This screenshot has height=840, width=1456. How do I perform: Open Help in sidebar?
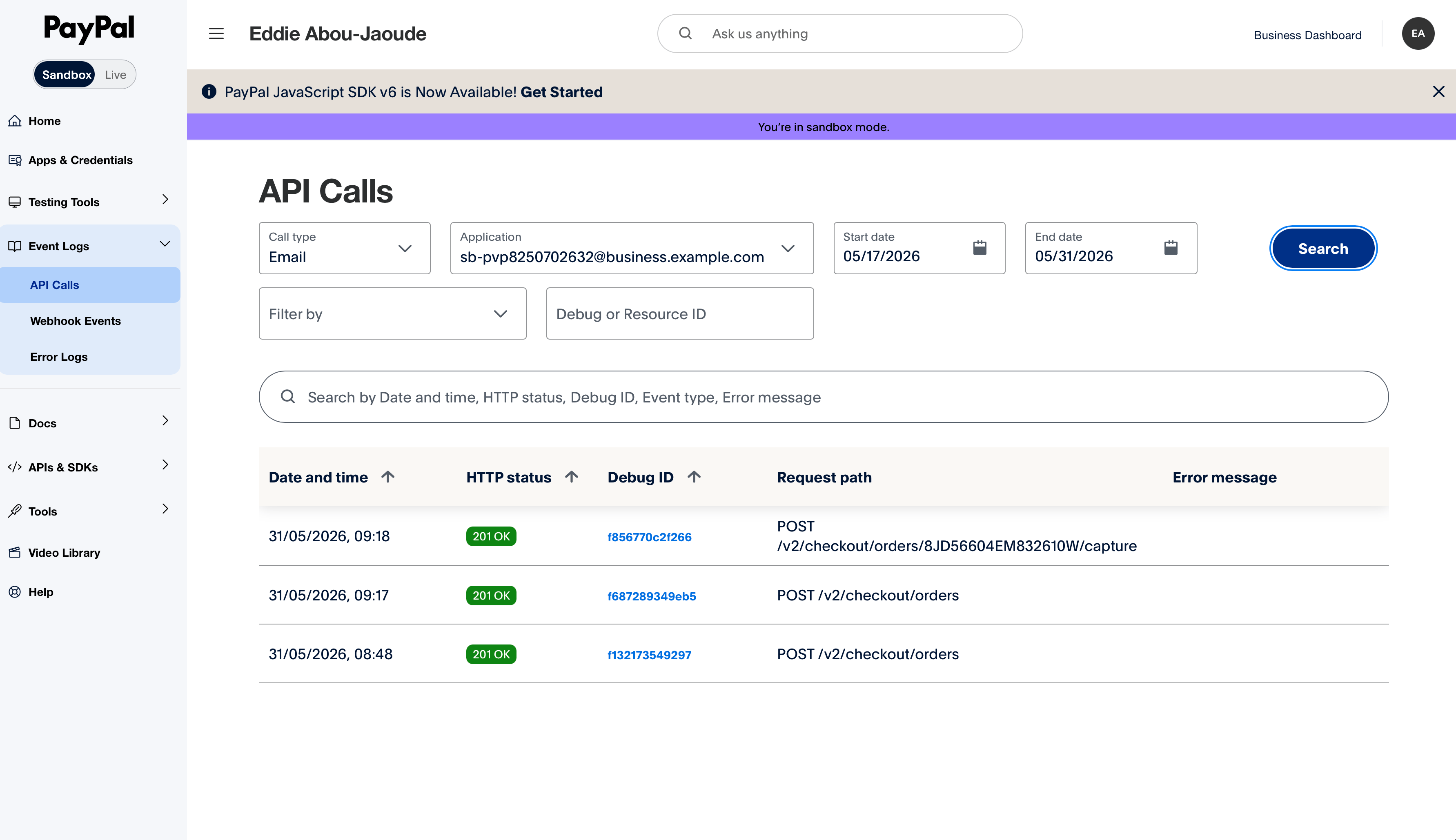pos(40,592)
